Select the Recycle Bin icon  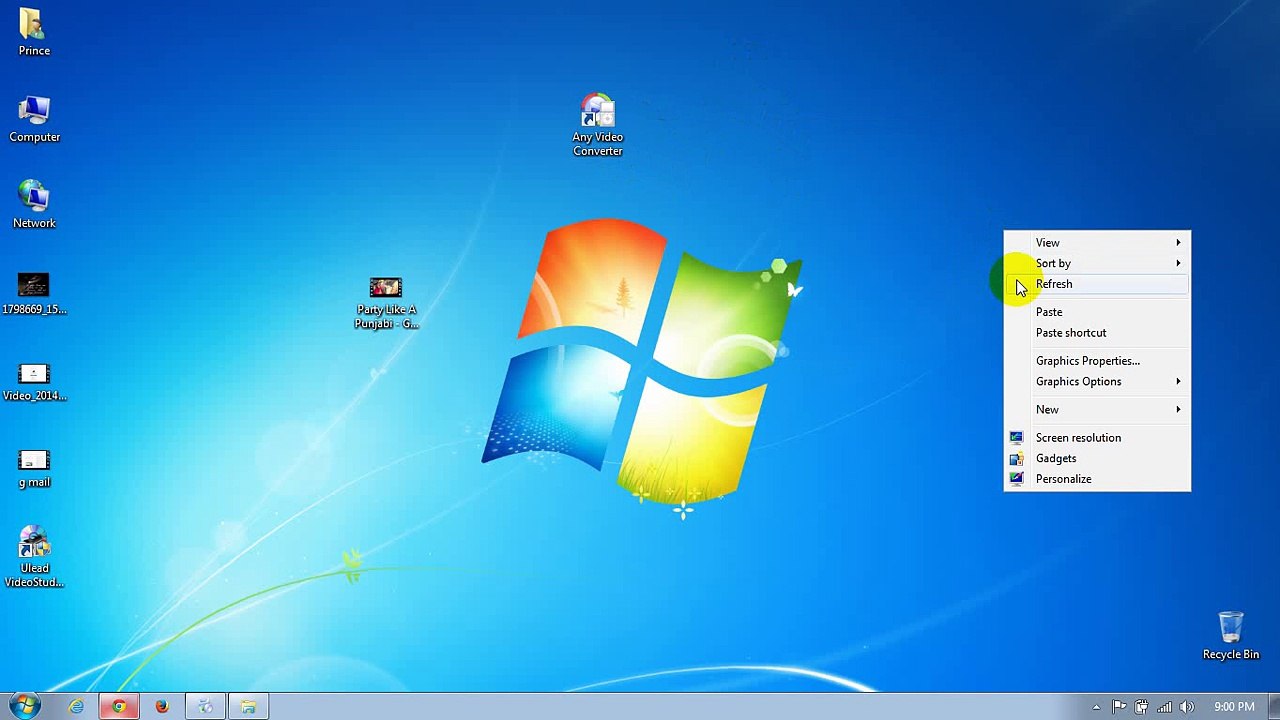[x=1231, y=636]
